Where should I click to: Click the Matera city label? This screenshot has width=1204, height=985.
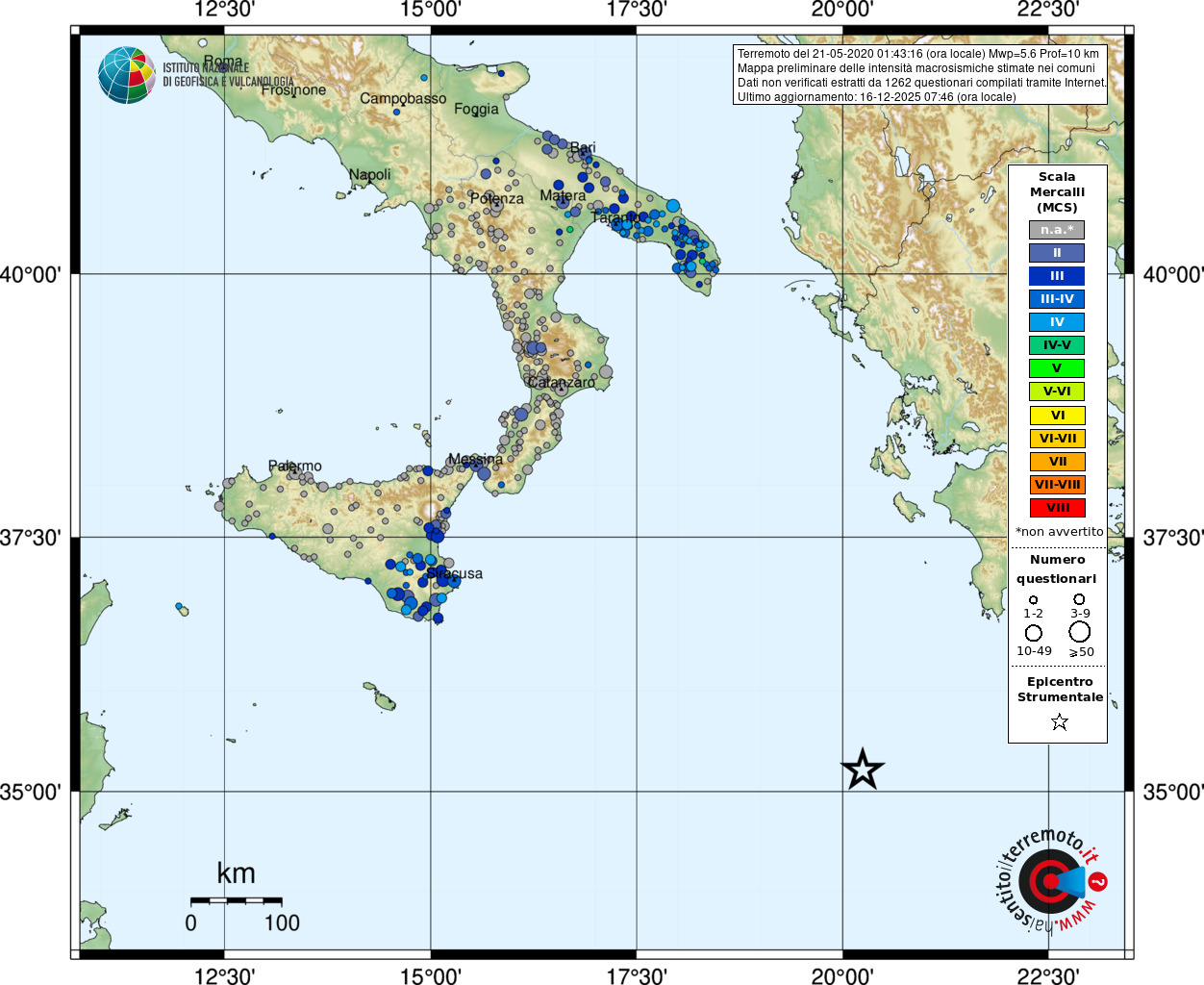point(563,195)
